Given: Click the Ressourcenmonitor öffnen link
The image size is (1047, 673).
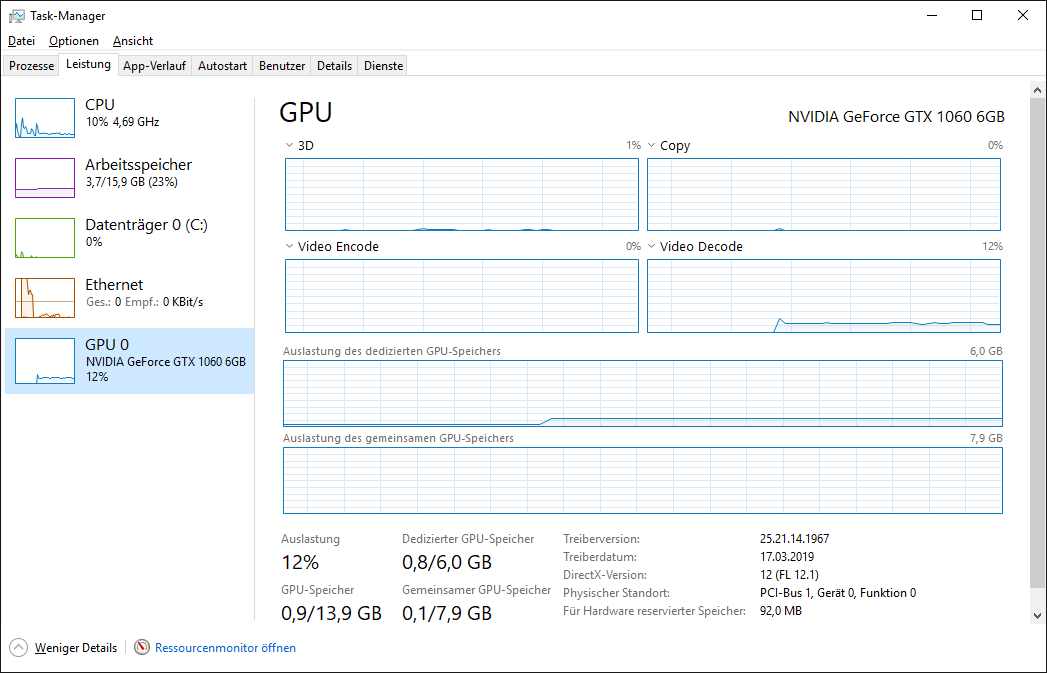Looking at the screenshot, I should tap(225, 648).
